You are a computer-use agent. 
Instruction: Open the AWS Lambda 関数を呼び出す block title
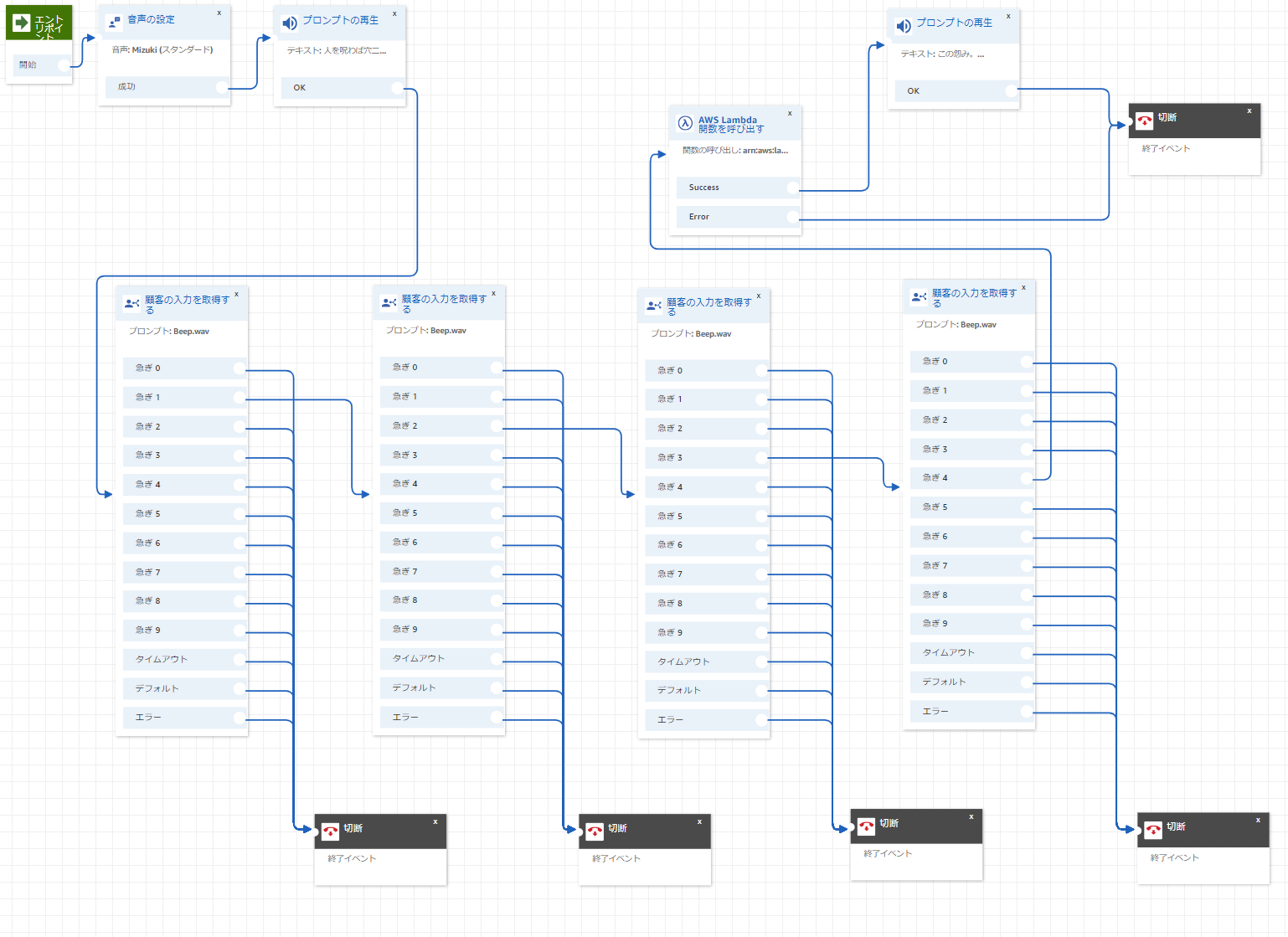tap(731, 125)
